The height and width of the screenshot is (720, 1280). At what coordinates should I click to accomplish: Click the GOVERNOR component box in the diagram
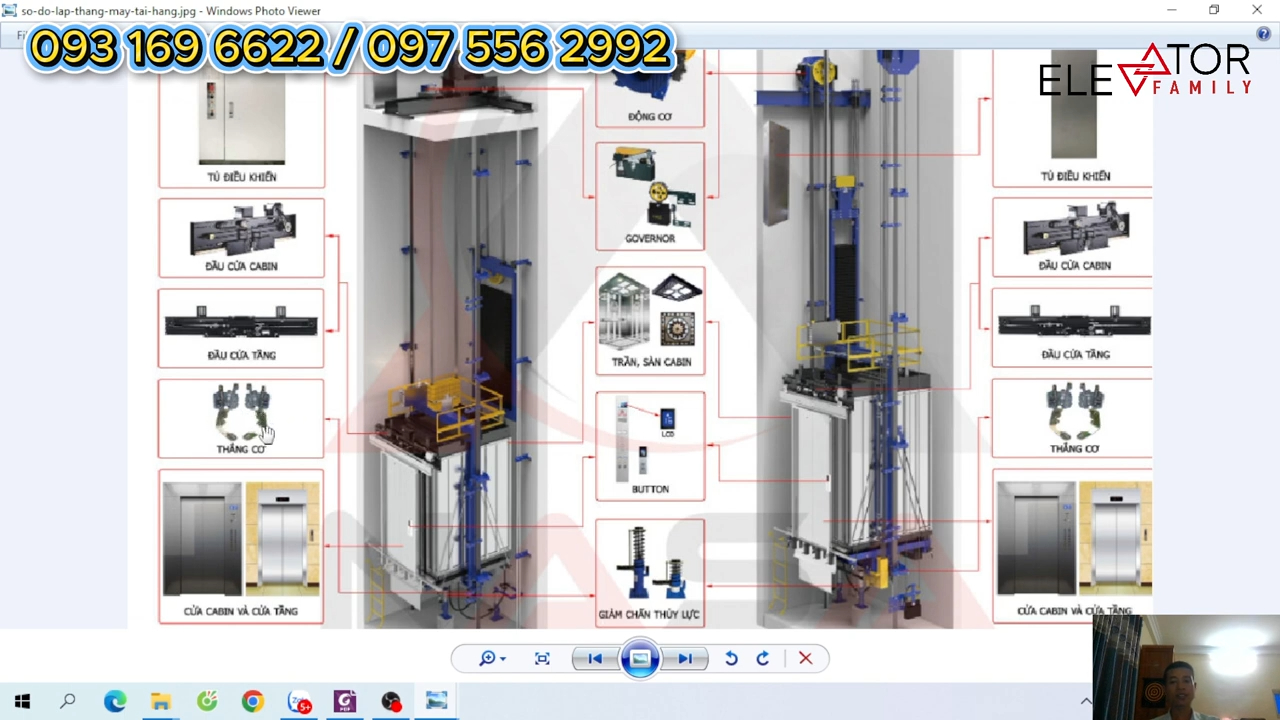[x=650, y=196]
